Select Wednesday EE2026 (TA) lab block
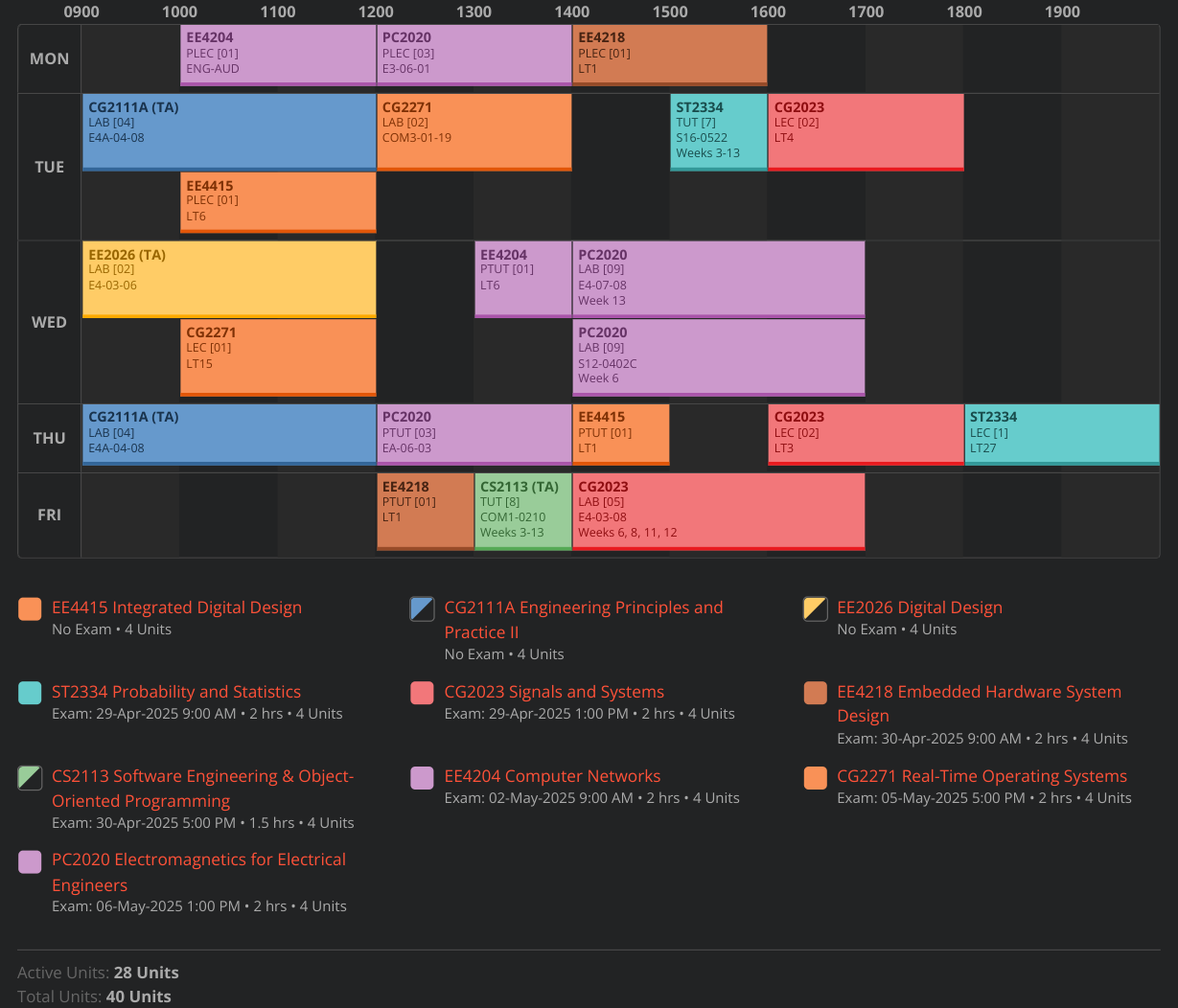 229,279
